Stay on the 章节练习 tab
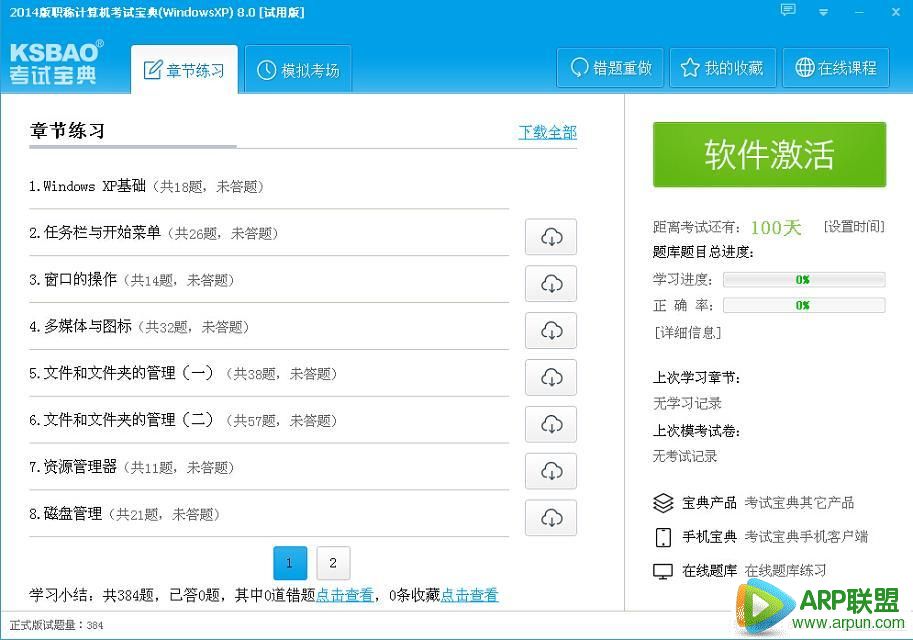Image resolution: width=913 pixels, height=640 pixels. tap(183, 68)
